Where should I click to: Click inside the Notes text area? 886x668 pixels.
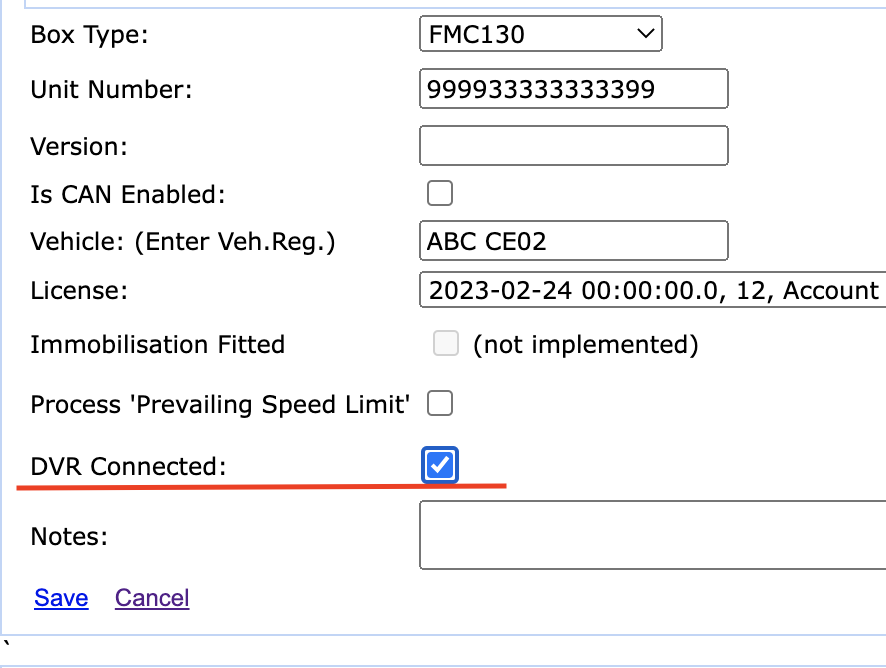(650, 535)
